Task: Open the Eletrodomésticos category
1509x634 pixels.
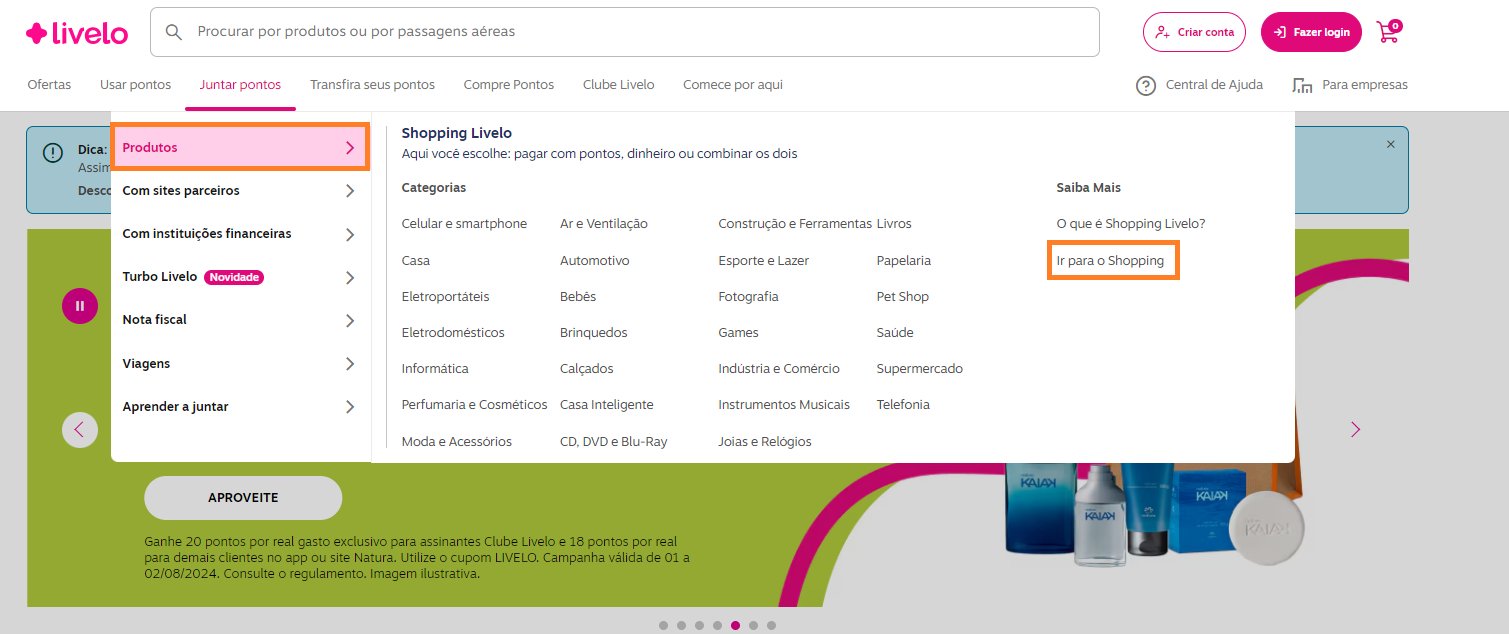Action: click(453, 333)
